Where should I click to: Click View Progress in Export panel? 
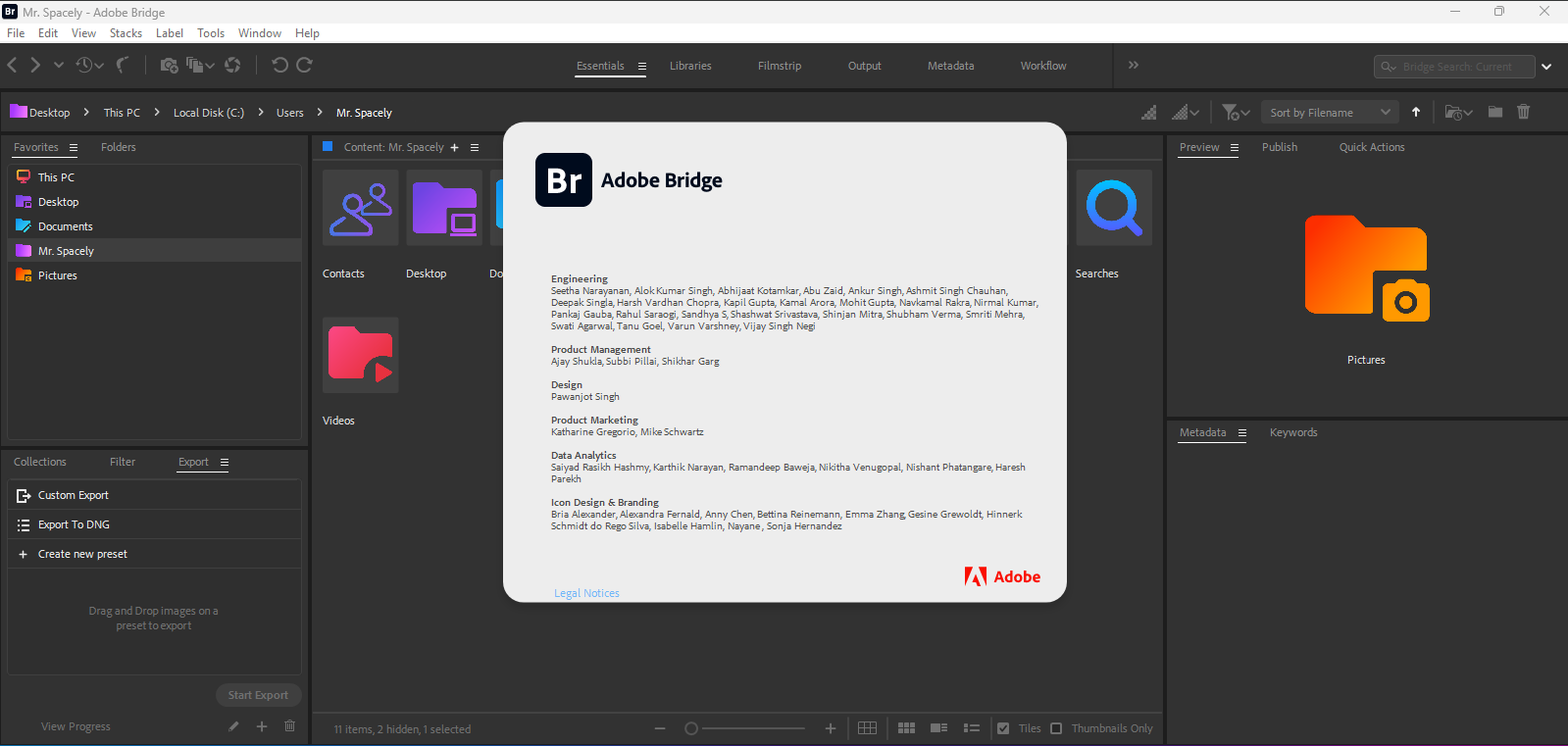click(76, 726)
